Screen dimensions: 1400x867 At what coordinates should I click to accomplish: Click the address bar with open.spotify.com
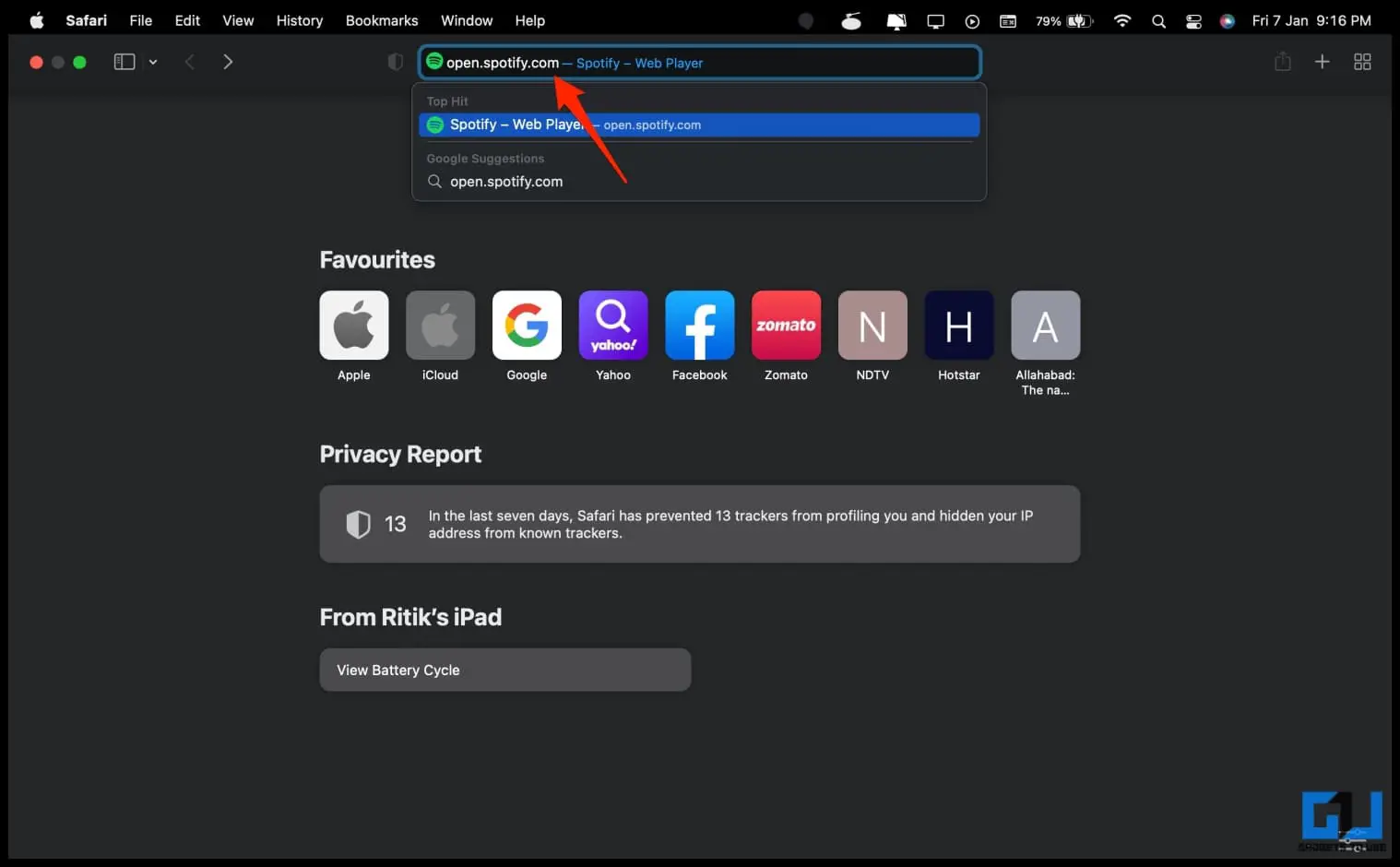[700, 63]
